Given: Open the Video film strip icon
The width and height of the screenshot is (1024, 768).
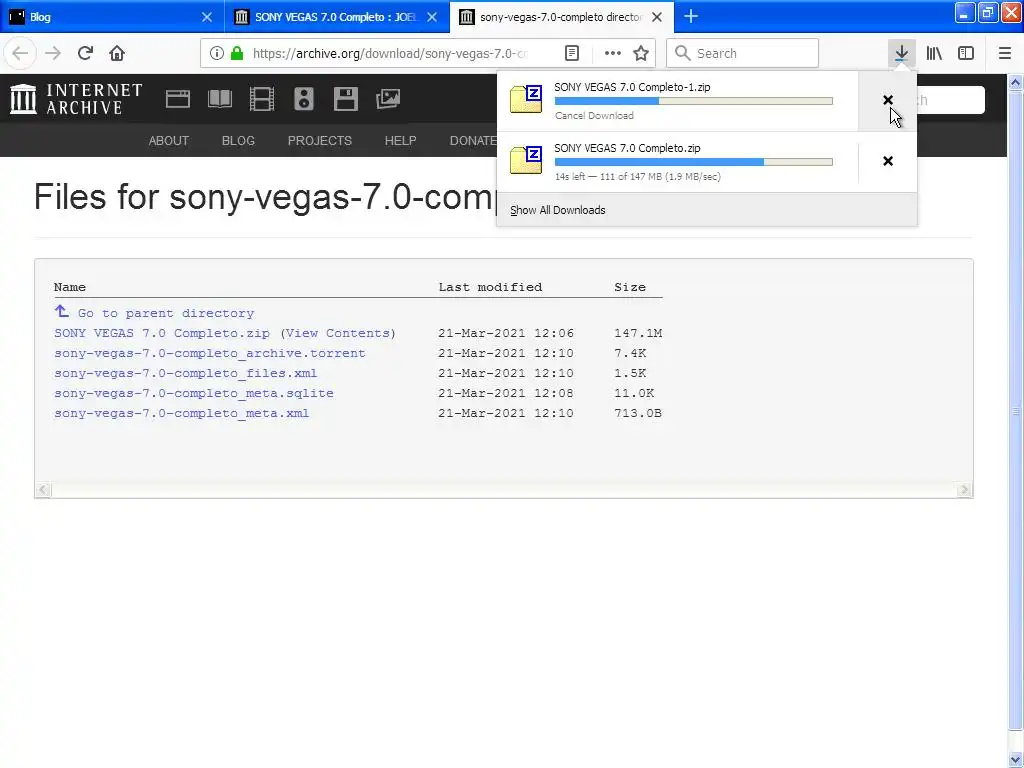Looking at the screenshot, I should pyautogui.click(x=262, y=99).
